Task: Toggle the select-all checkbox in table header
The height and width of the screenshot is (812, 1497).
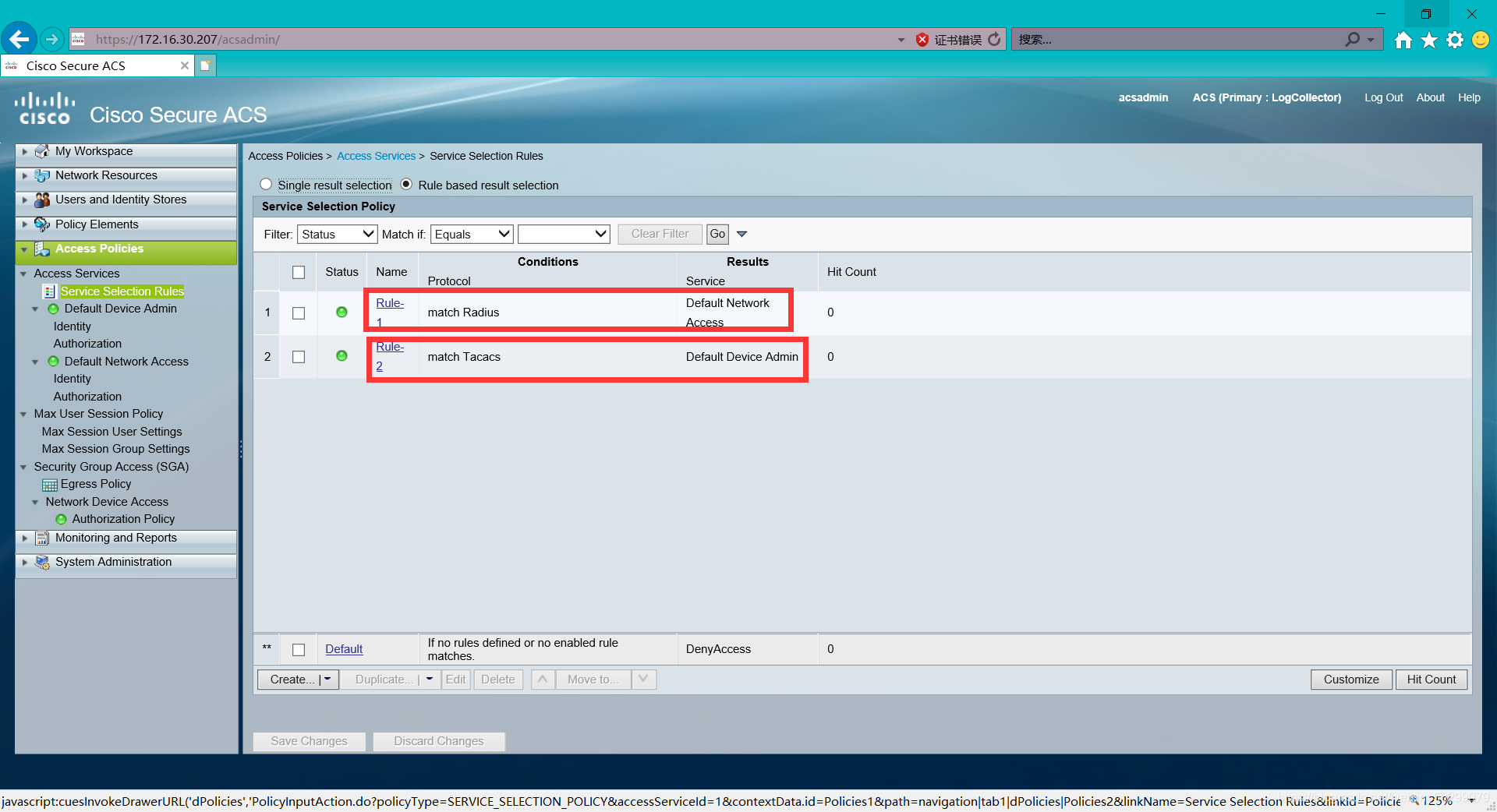Action: pyautogui.click(x=299, y=272)
